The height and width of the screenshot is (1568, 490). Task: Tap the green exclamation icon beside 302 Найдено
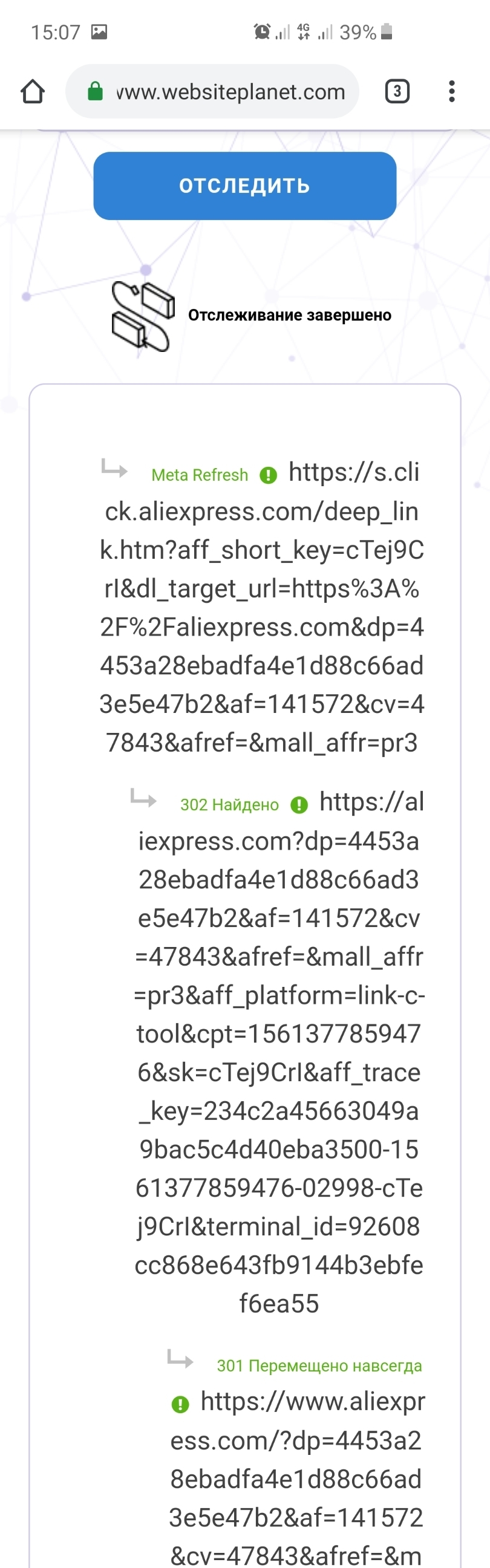point(299,805)
